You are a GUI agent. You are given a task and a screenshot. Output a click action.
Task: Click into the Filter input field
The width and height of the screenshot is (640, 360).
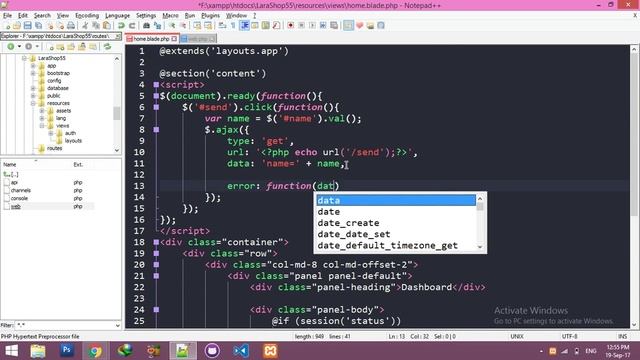pos(64,325)
